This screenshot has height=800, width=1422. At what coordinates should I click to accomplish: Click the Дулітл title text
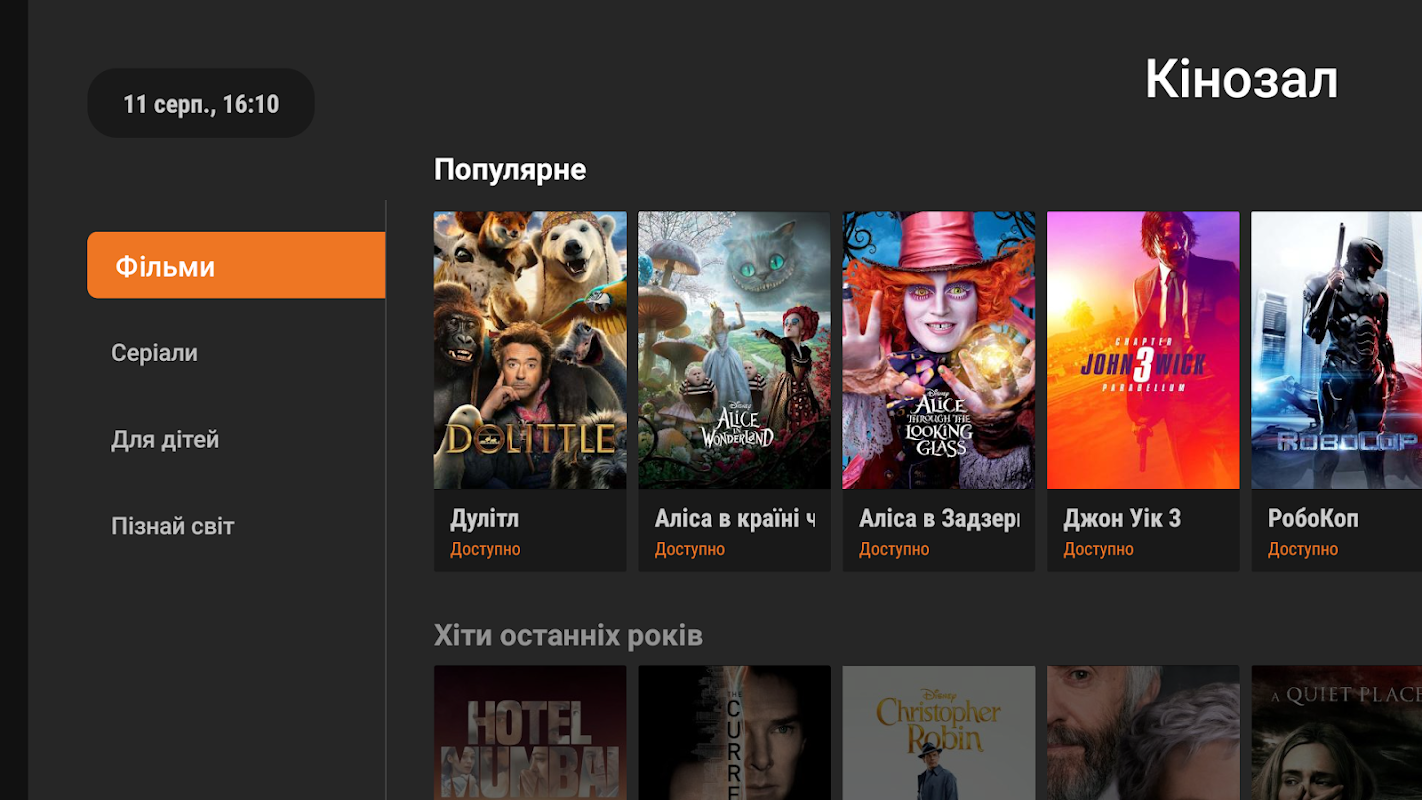coord(484,518)
